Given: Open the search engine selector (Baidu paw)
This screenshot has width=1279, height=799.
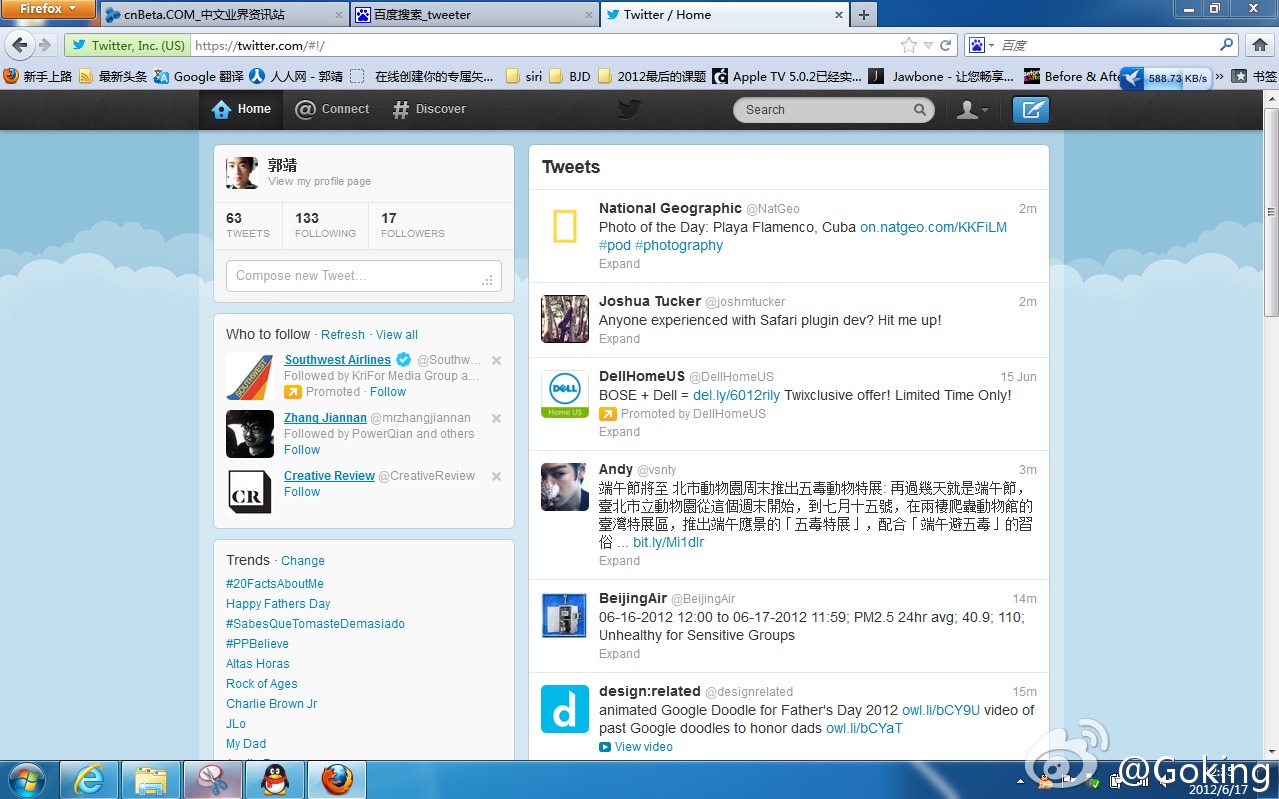Looking at the screenshot, I should pos(981,45).
